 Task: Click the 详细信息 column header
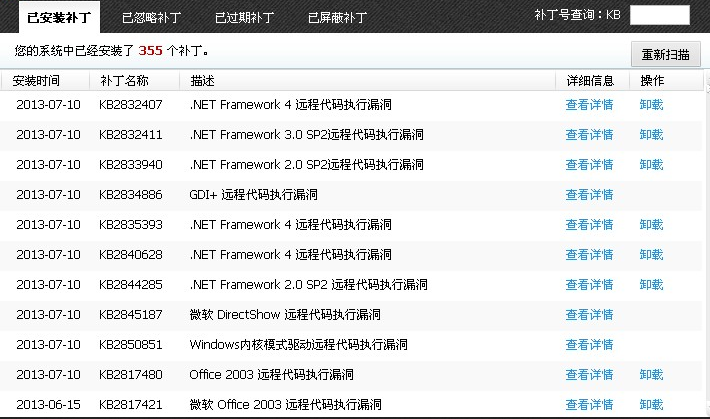tap(590, 81)
